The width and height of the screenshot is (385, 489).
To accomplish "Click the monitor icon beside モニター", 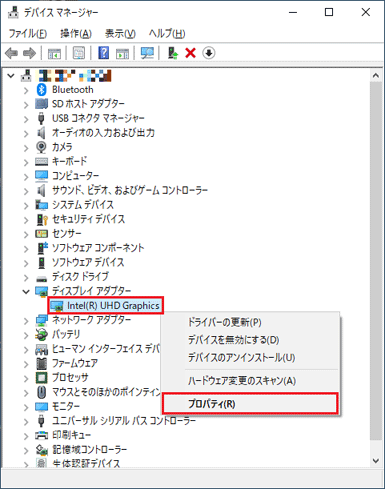I will point(41,407).
